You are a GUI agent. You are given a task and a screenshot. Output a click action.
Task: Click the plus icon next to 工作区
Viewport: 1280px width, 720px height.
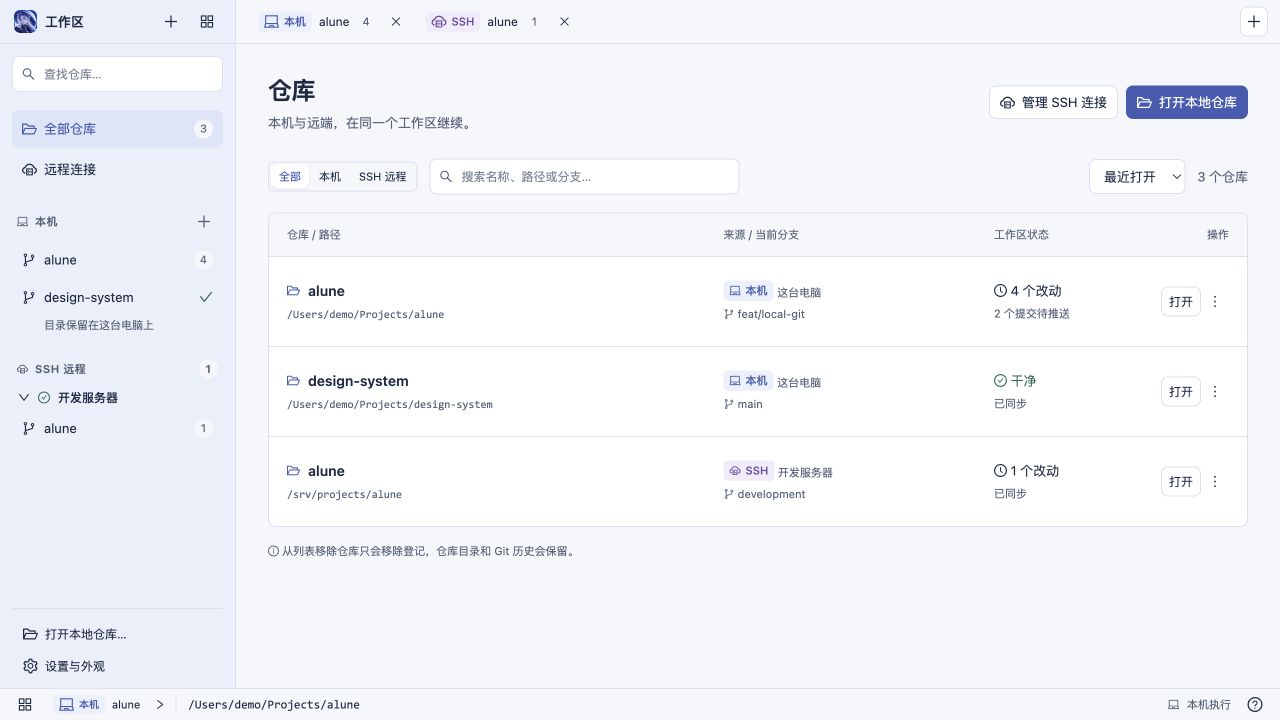[x=171, y=21]
